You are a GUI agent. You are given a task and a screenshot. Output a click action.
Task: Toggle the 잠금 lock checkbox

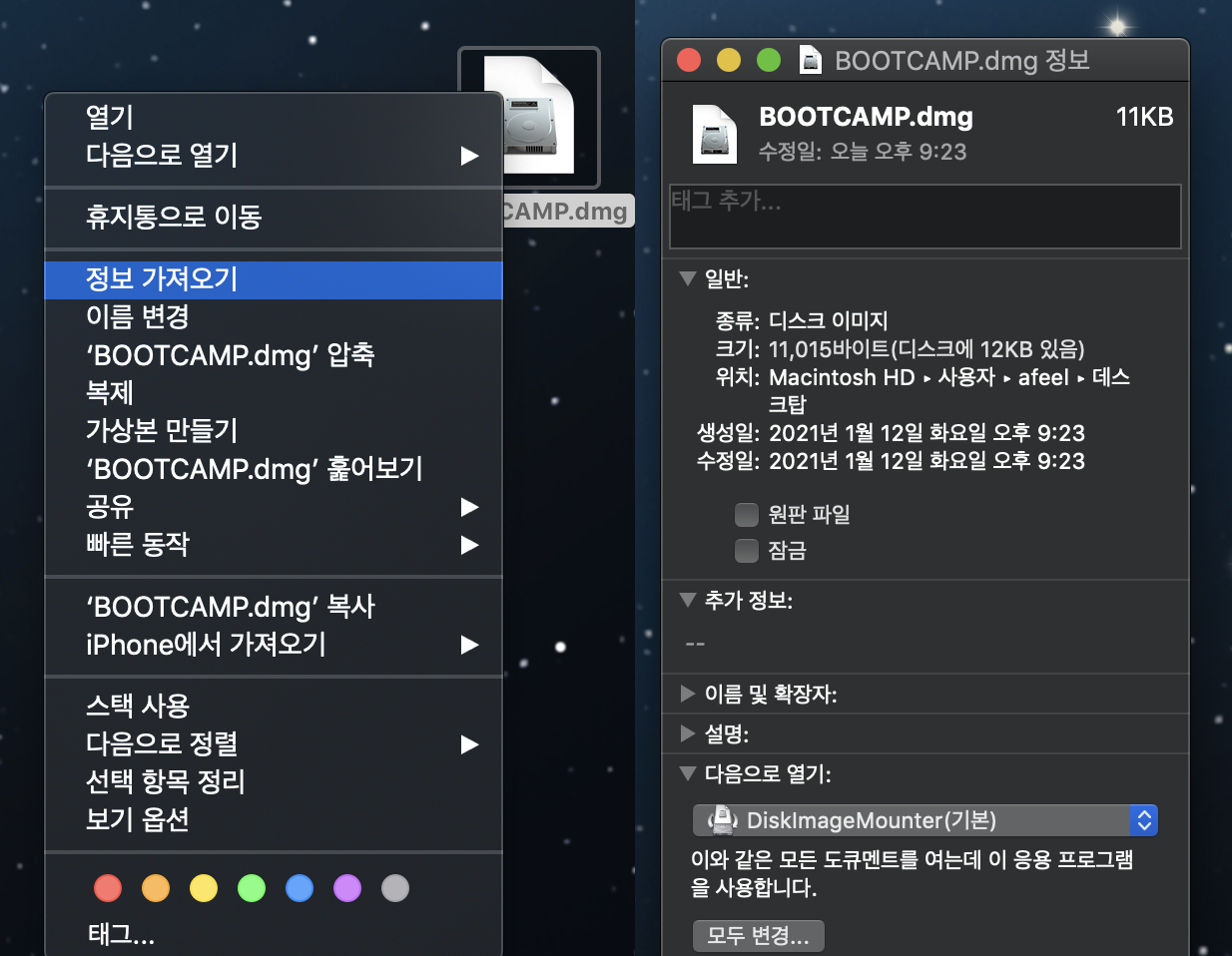click(747, 550)
